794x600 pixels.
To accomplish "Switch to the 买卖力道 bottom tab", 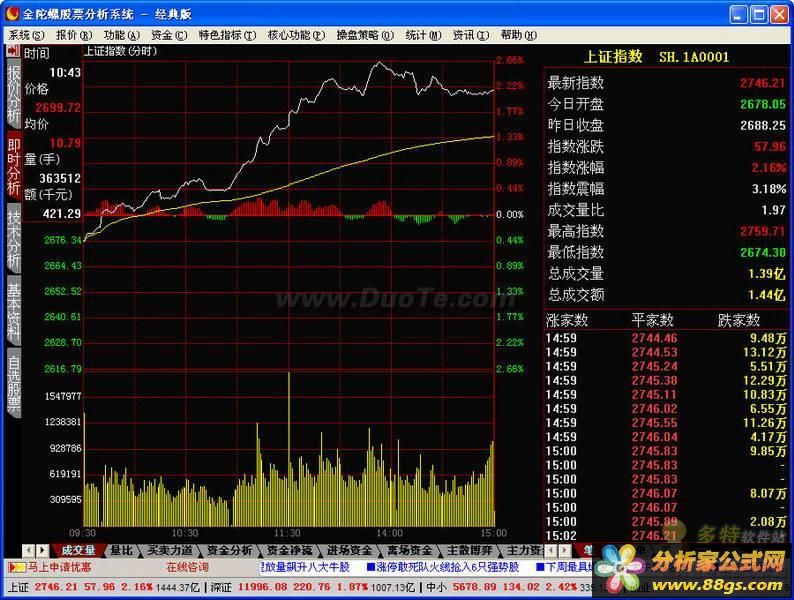I will (170, 550).
